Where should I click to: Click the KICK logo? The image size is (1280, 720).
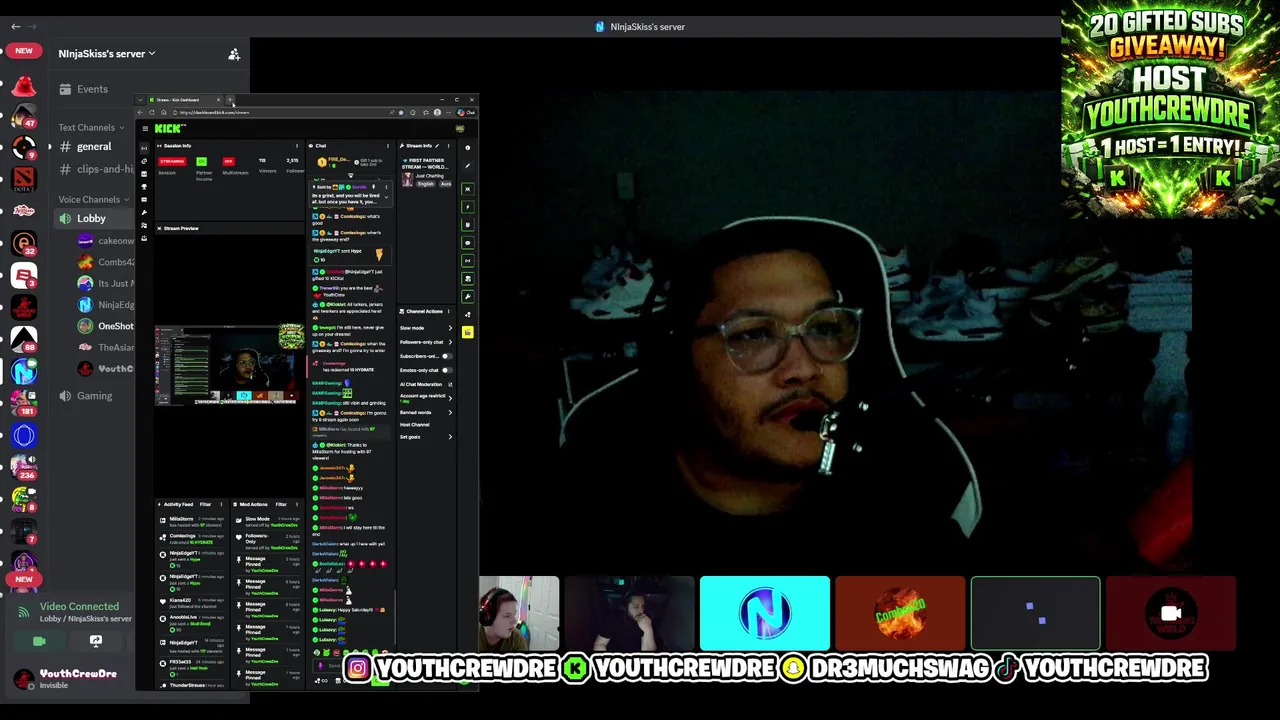coord(170,128)
